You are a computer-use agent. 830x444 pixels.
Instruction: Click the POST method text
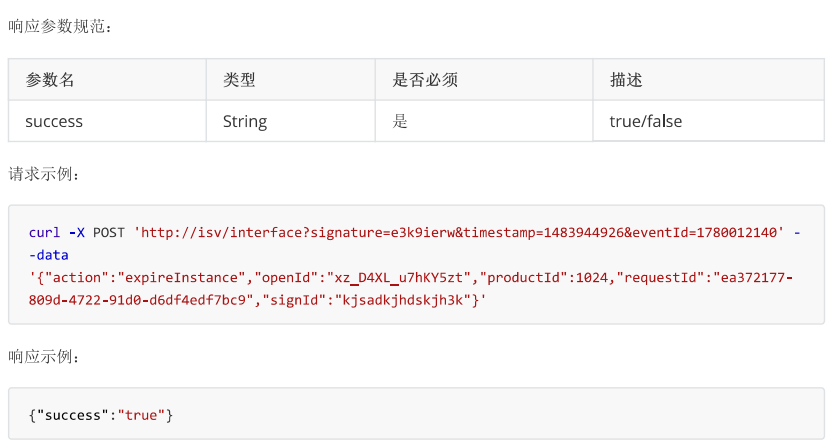pyautogui.click(x=109, y=233)
